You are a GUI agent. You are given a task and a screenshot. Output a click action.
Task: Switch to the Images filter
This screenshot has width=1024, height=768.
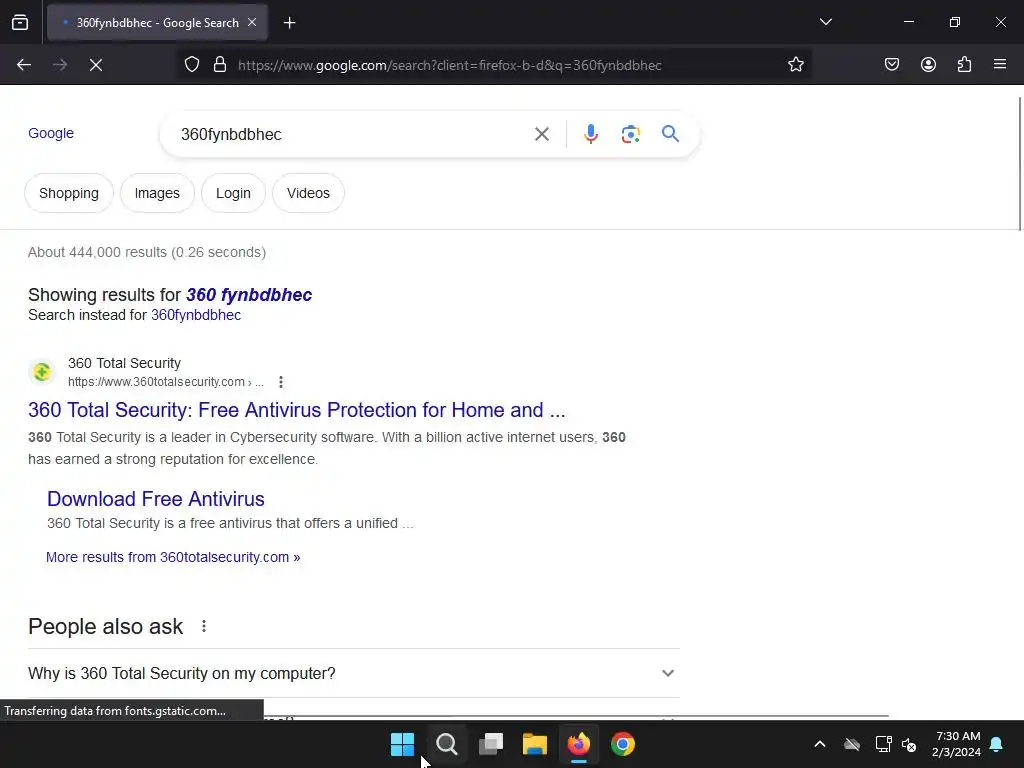click(x=157, y=193)
